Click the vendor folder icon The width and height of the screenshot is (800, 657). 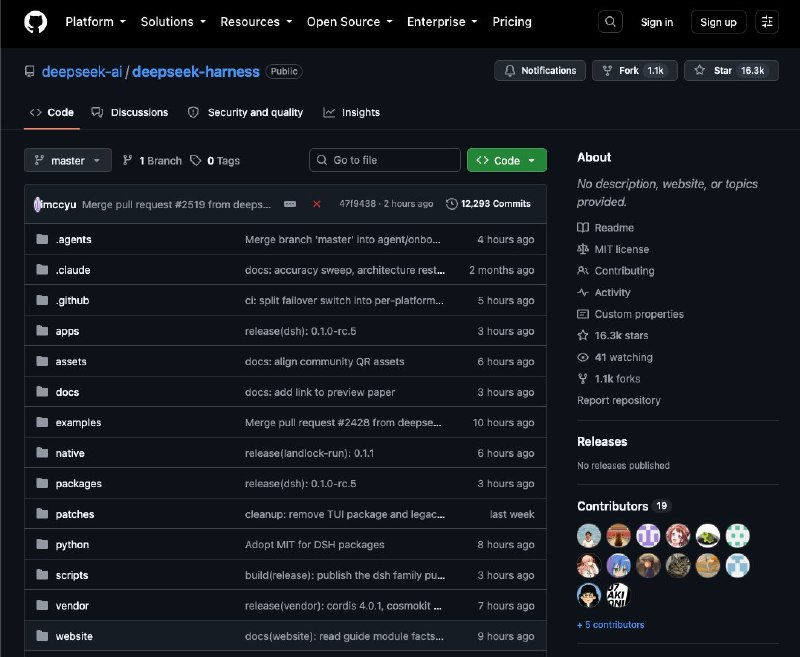[42, 605]
